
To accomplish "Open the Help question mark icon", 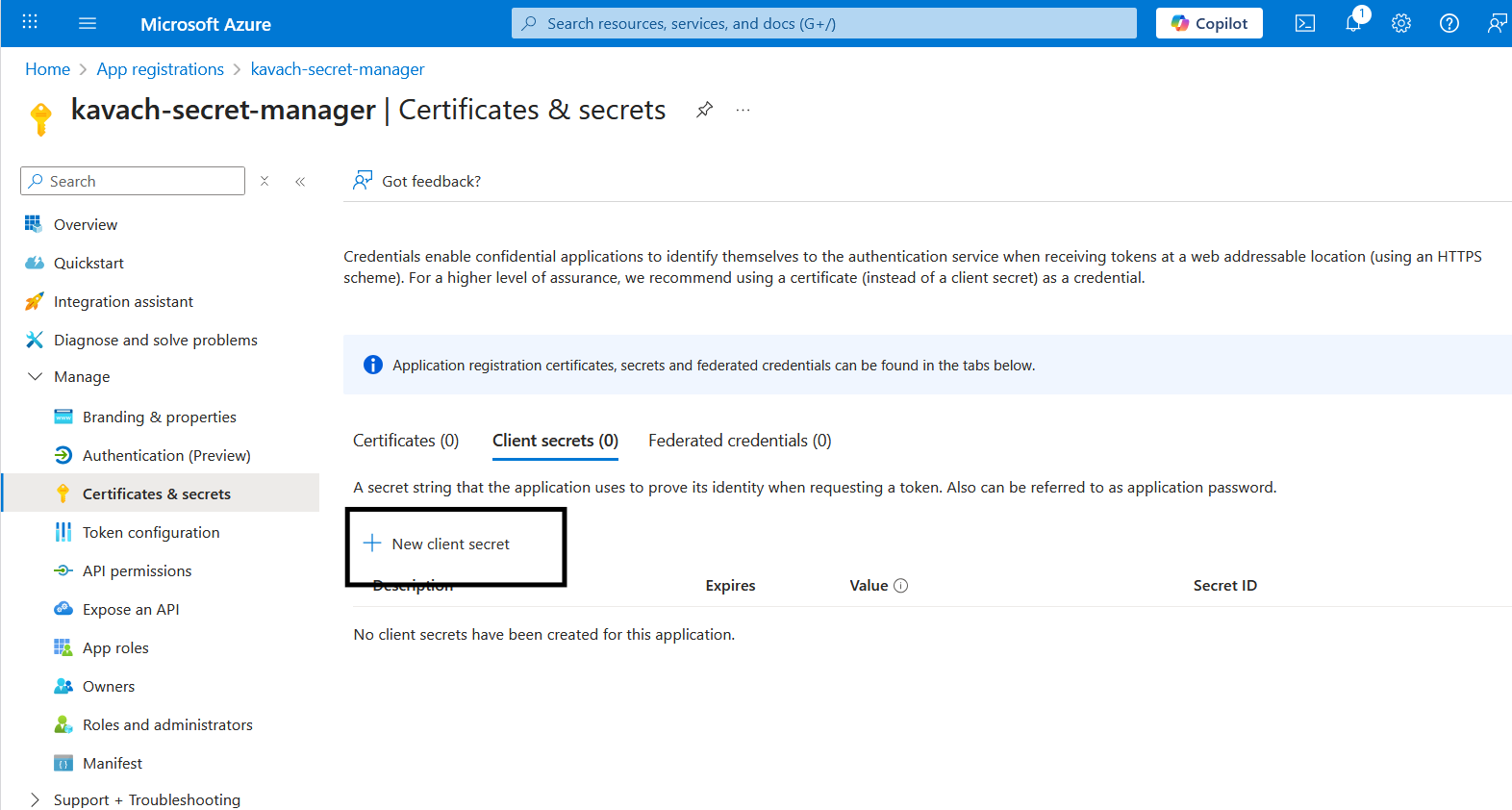I will [x=1449, y=23].
